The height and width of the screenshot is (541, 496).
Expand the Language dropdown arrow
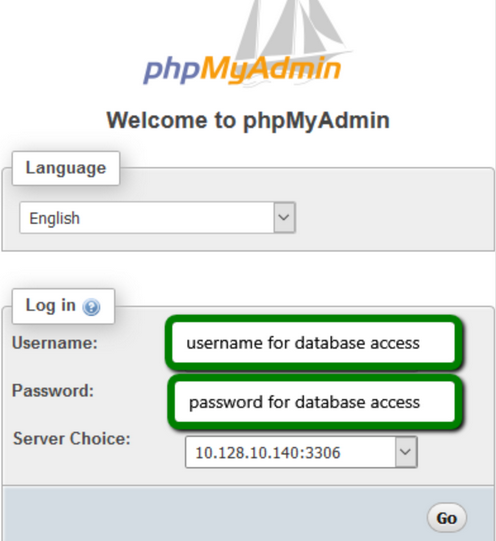[284, 218]
